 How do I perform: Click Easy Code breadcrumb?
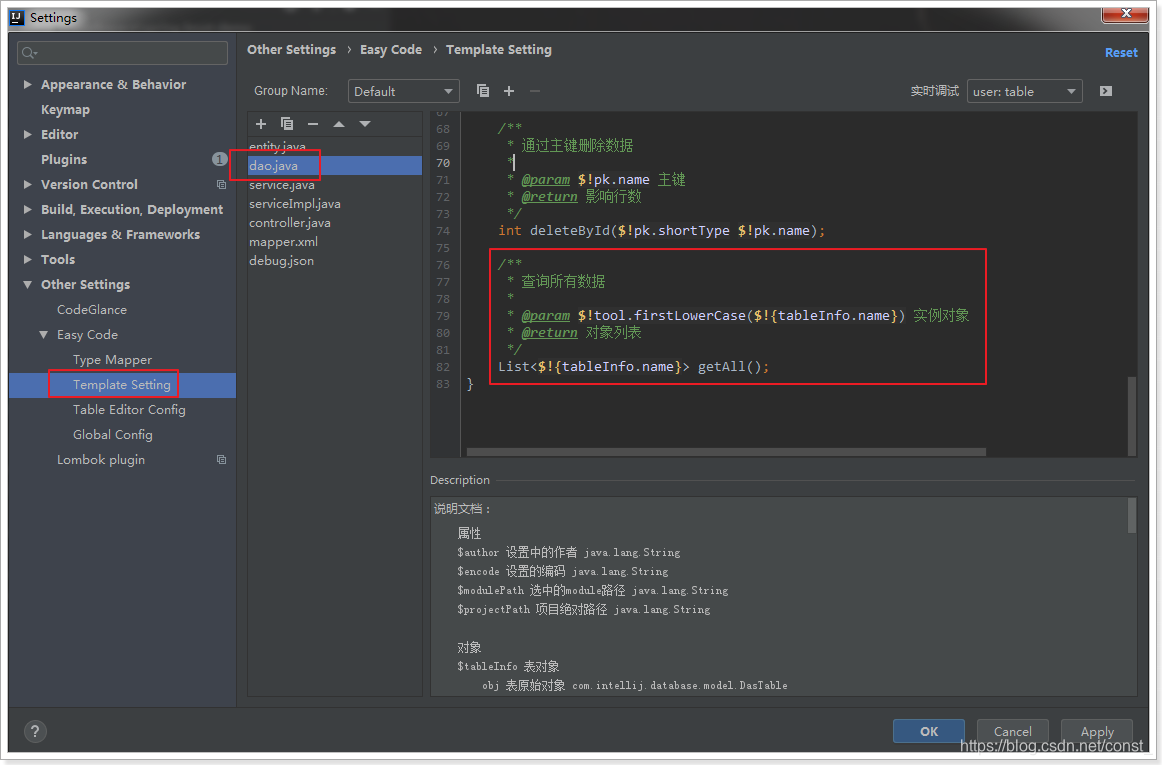click(x=391, y=50)
